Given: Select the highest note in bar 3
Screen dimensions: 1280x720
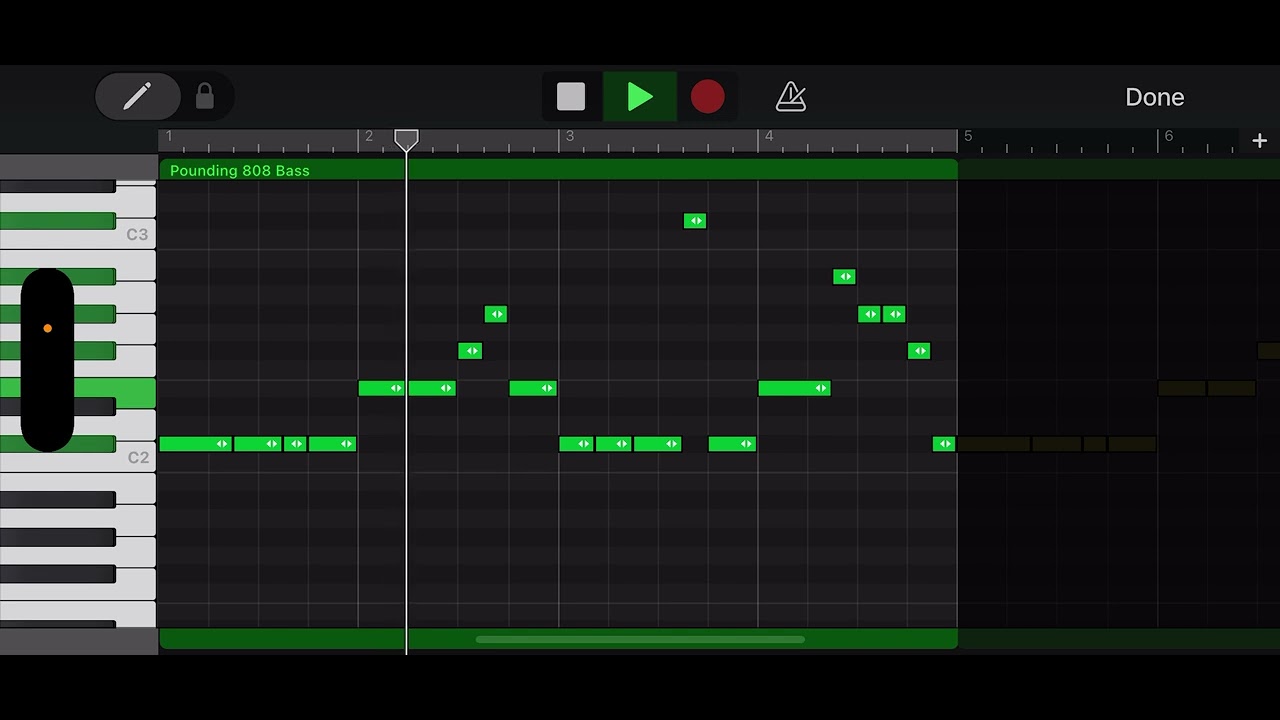Looking at the screenshot, I should [x=695, y=221].
